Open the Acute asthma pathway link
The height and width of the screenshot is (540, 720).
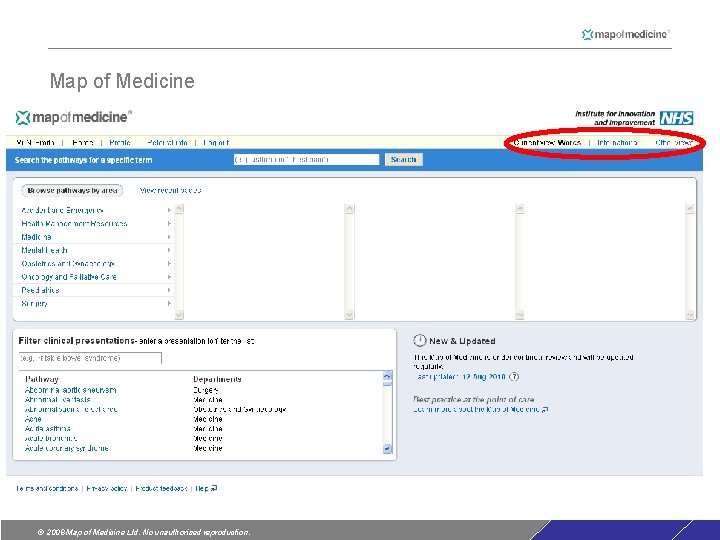coord(48,429)
